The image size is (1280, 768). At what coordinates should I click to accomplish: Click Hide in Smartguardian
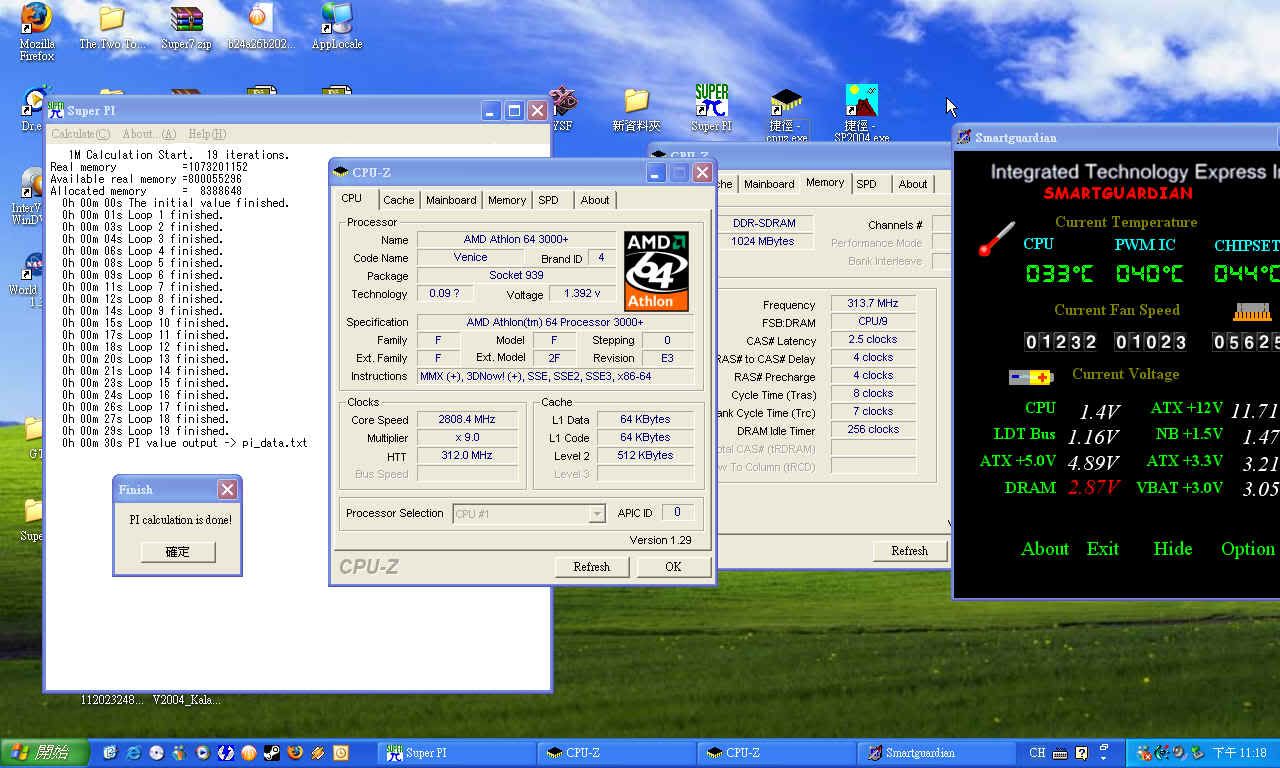tap(1172, 548)
